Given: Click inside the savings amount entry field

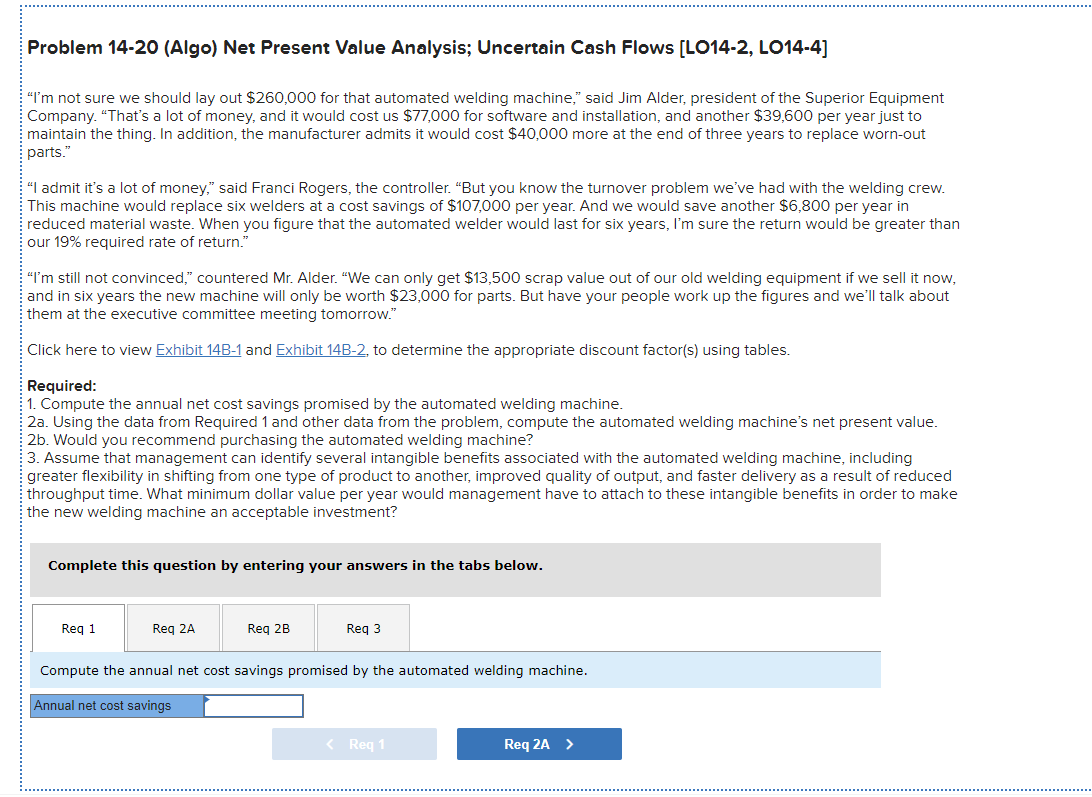Looking at the screenshot, I should click(253, 706).
